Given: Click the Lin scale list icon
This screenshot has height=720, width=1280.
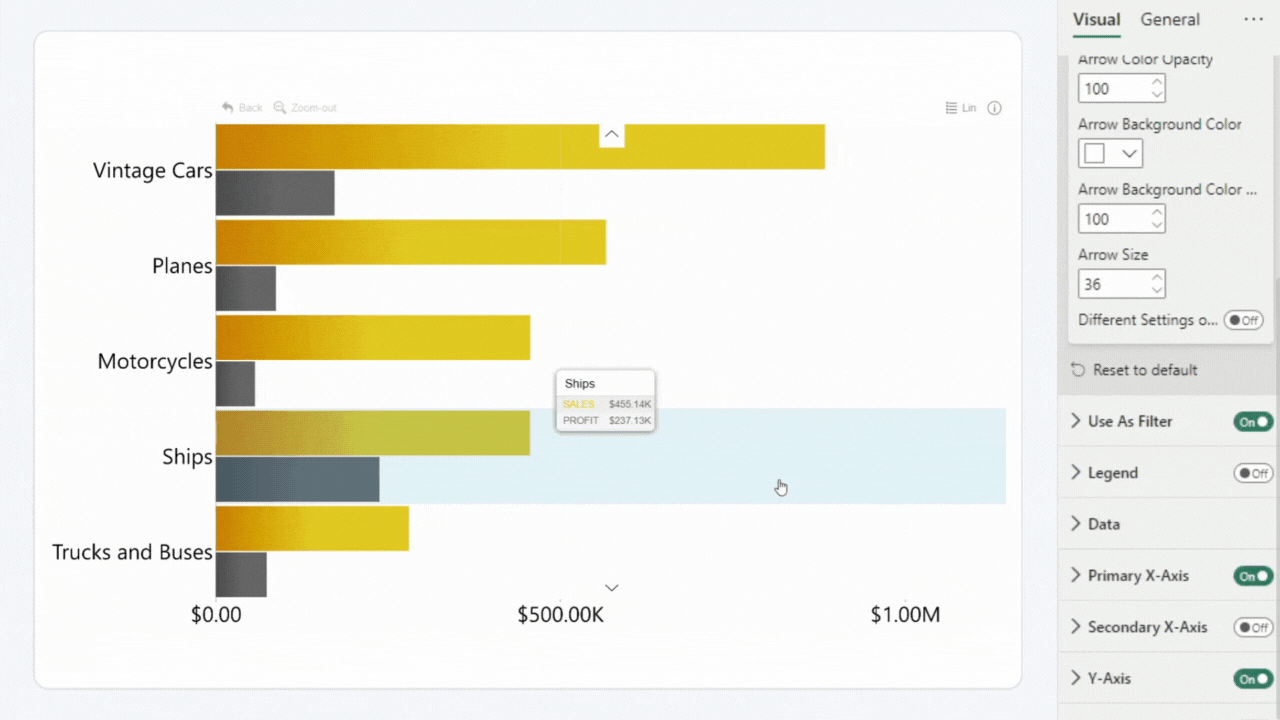Looking at the screenshot, I should (x=951, y=108).
